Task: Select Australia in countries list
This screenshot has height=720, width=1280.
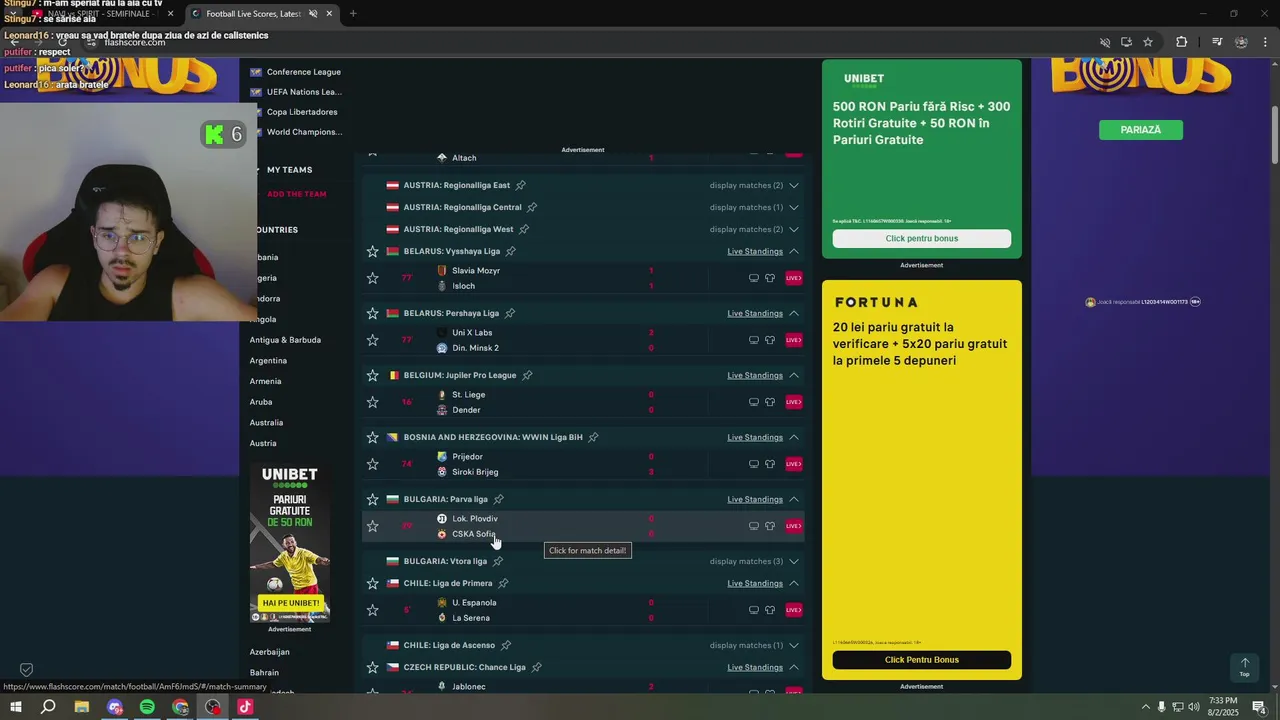Action: pyautogui.click(x=266, y=422)
